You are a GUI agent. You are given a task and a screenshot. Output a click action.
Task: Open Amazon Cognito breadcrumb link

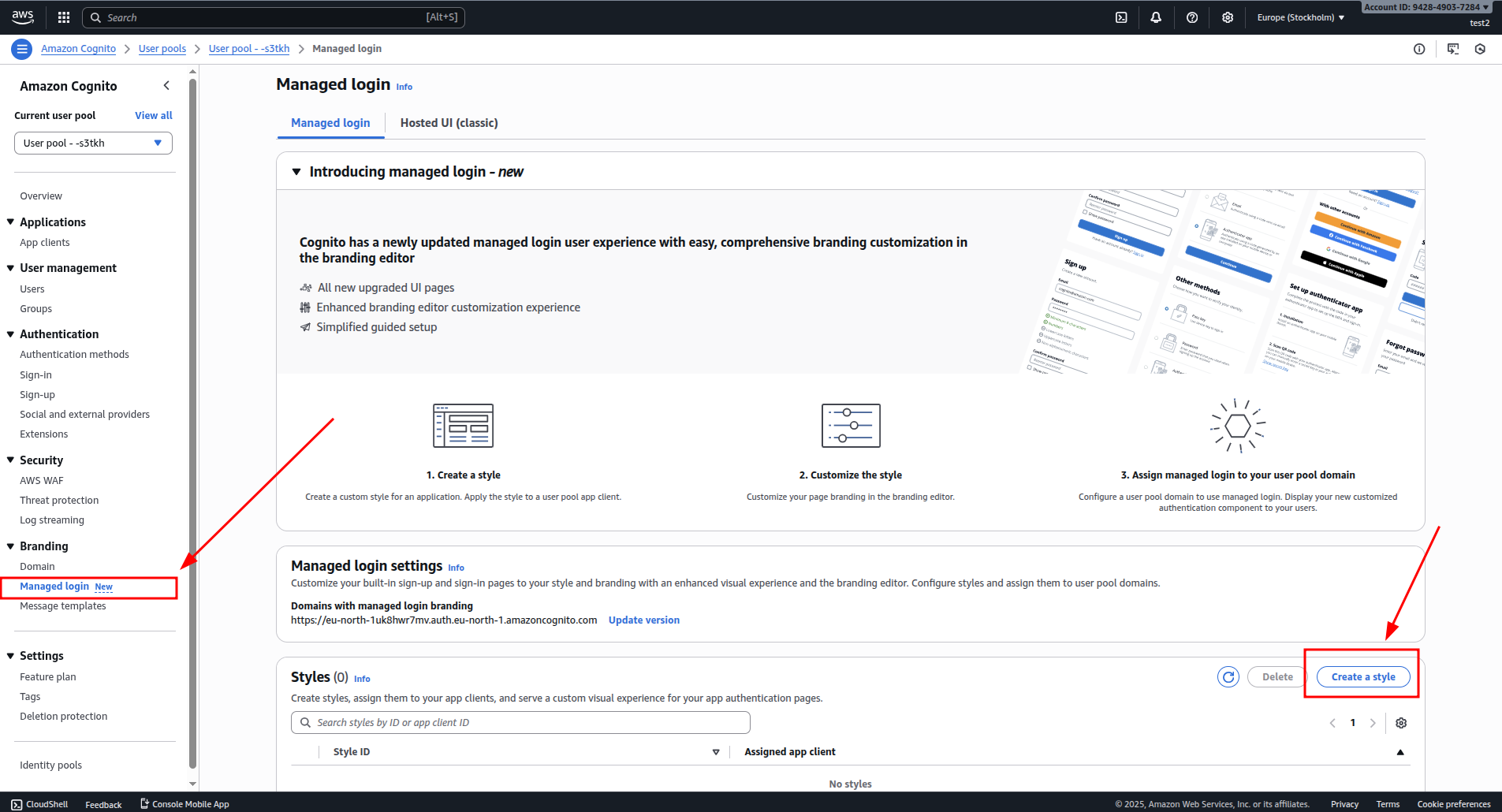coord(79,49)
